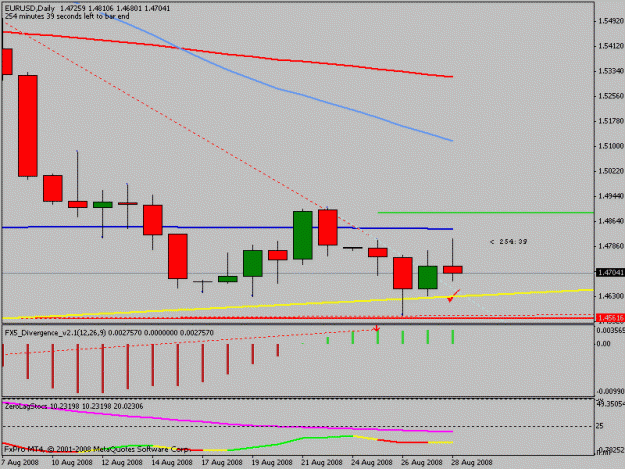This screenshot has height=469, width=625.
Task: Click the red price label 1.45616
Action: click(x=610, y=318)
